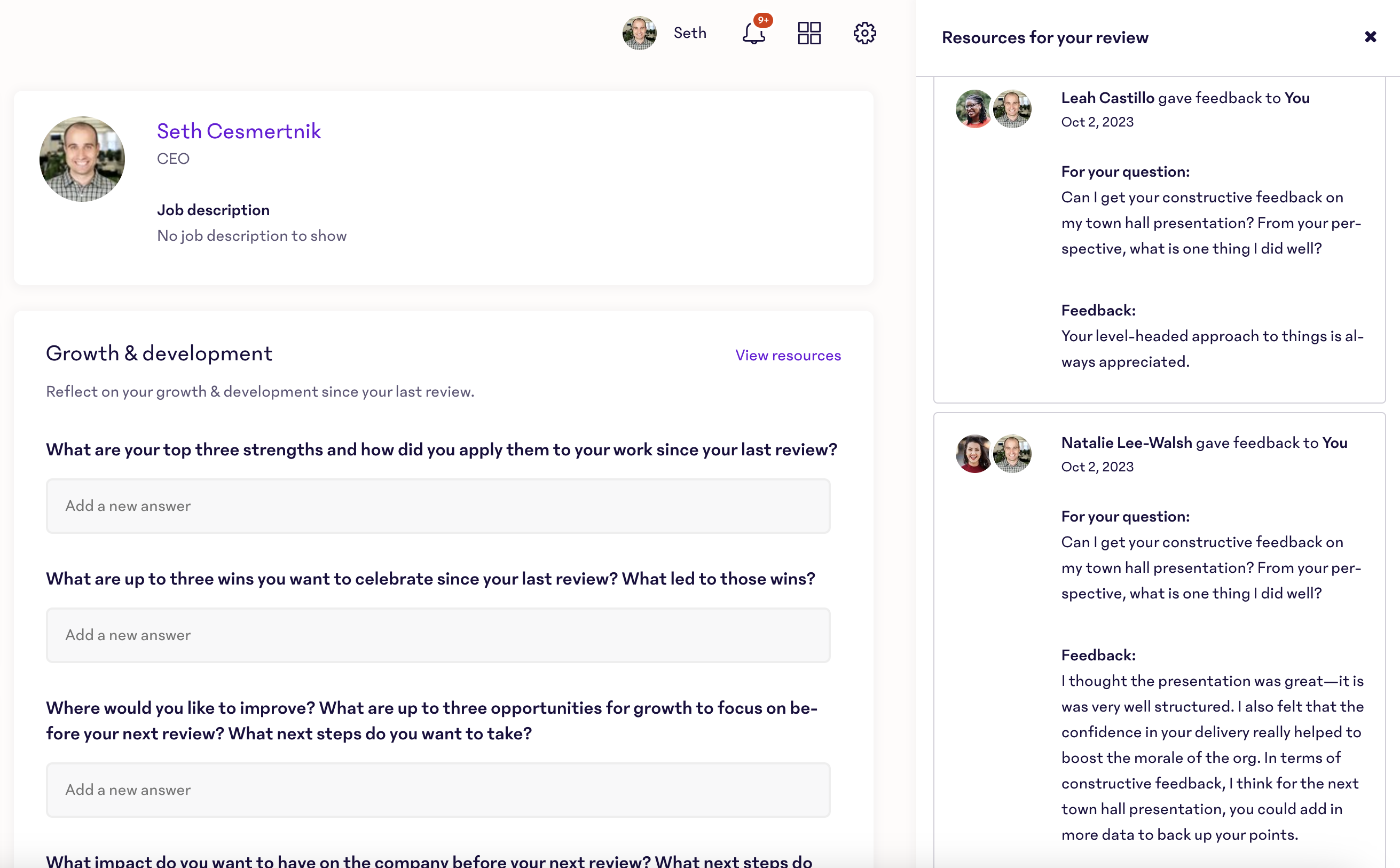Click the wins to celebrate answer field
The height and width of the screenshot is (868, 1400).
click(438, 634)
